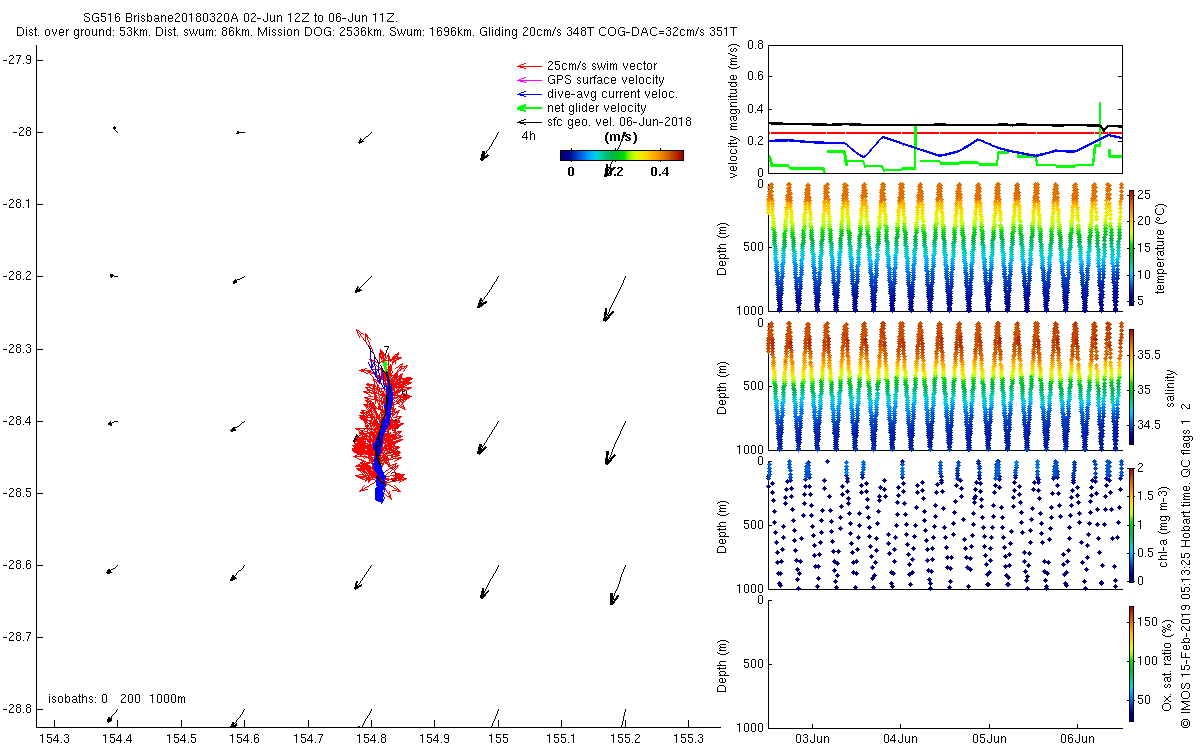
Task: Click the 'Depth (m)' label of salinity panel
Action: tap(722, 387)
